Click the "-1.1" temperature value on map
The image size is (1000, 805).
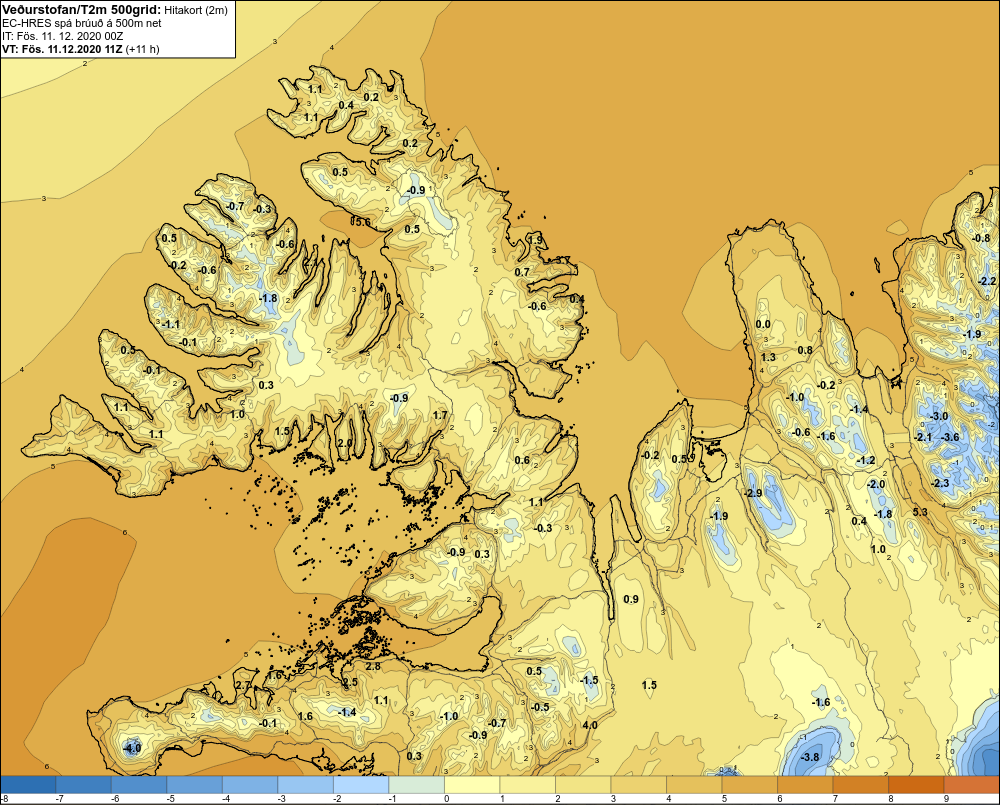coord(170,324)
